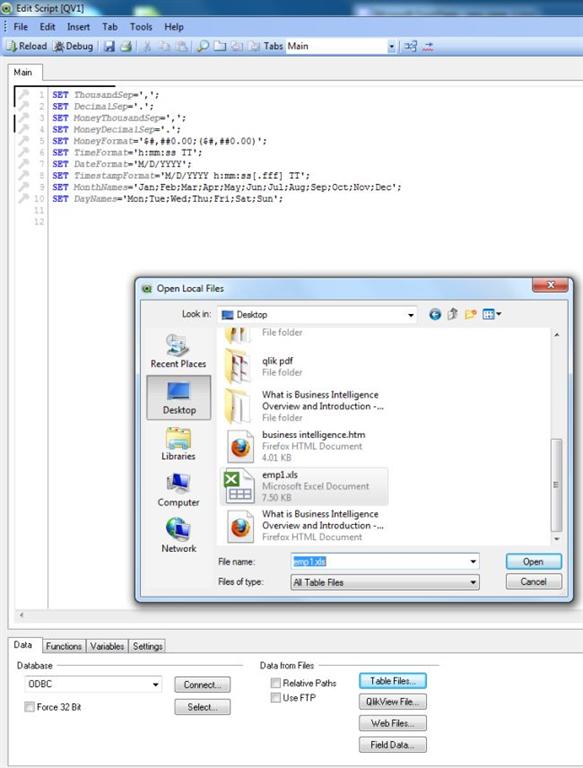Open the Insert menu
The width and height of the screenshot is (583, 768).
pyautogui.click(x=78, y=27)
